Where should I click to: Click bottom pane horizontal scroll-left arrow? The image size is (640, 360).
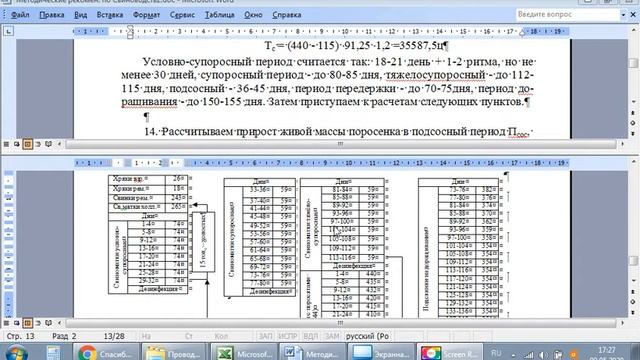tap(60, 323)
